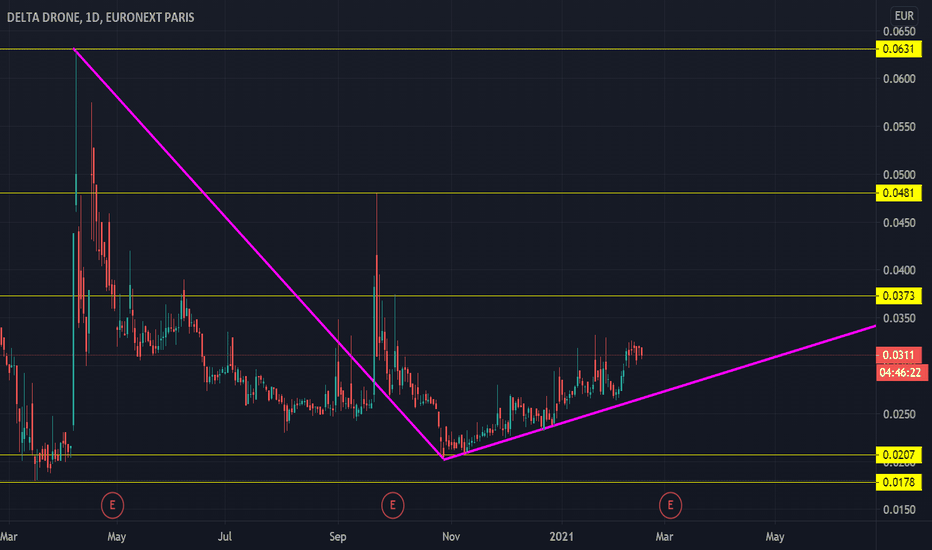Viewport: 932px width, 550px height.
Task: Select the 0.0207 price level label
Action: 899,455
